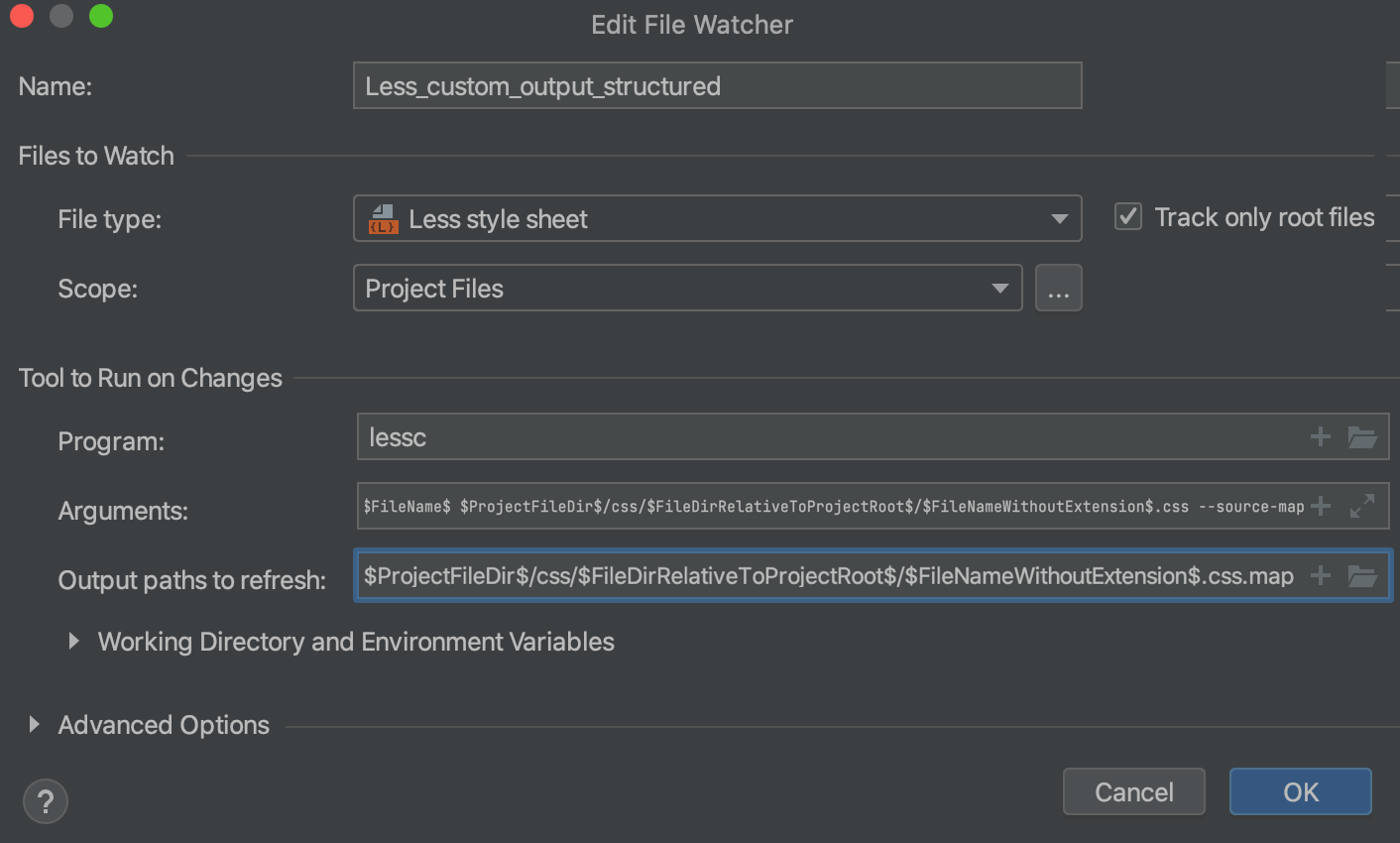Image resolution: width=1400 pixels, height=843 pixels.
Task: Click the watcher Name input field
Action: point(717,85)
